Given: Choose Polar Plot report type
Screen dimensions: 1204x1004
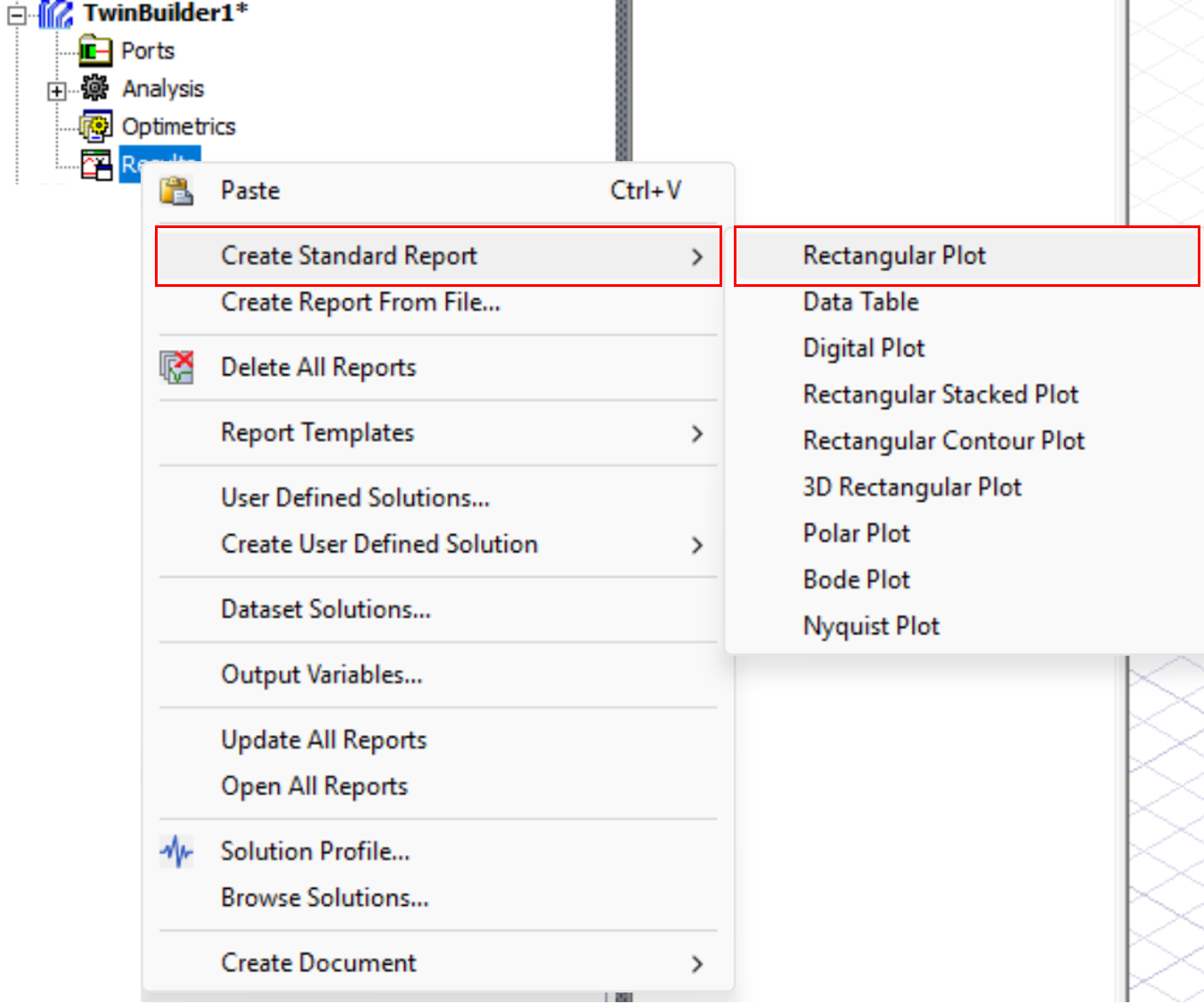Looking at the screenshot, I should point(966,534).
